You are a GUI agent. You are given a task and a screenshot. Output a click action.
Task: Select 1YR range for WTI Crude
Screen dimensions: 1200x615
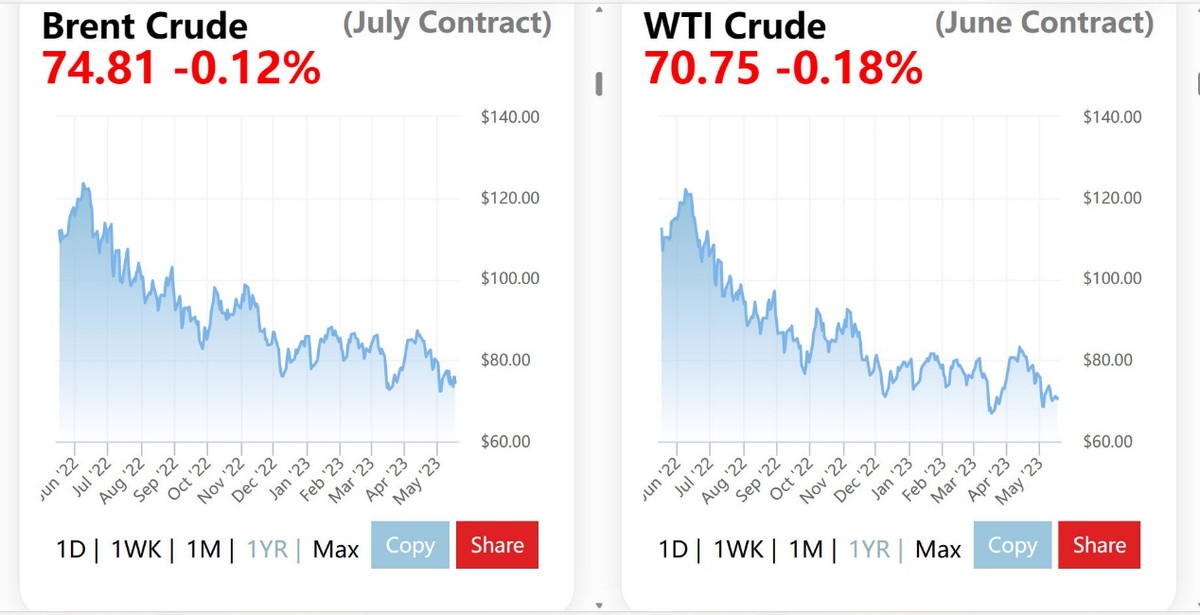tap(871, 548)
